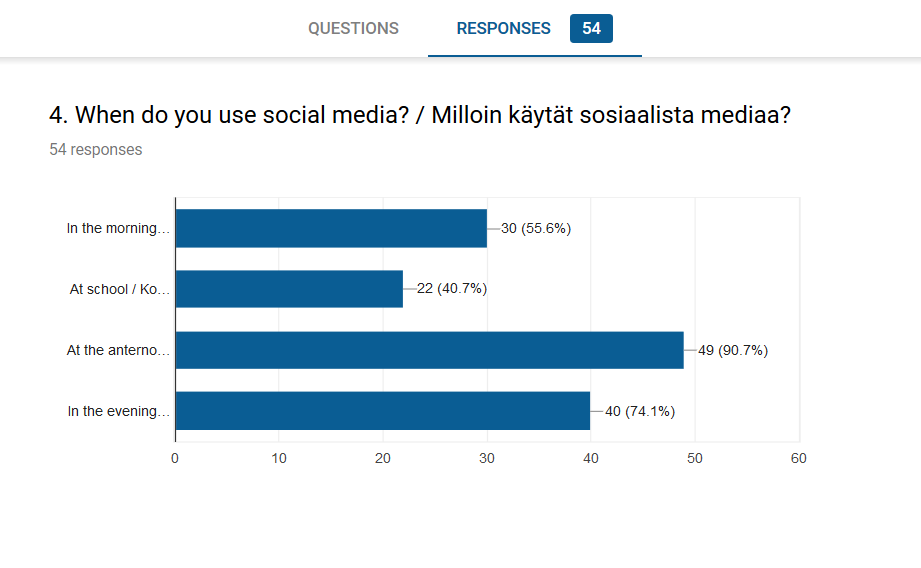This screenshot has width=921, height=568.
Task: Click the longest bar with 49 responses
Action: (x=429, y=350)
